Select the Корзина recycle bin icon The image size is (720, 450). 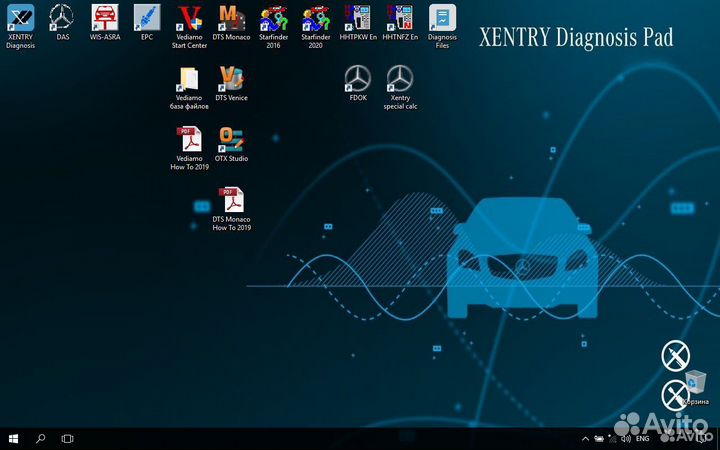pyautogui.click(x=696, y=388)
